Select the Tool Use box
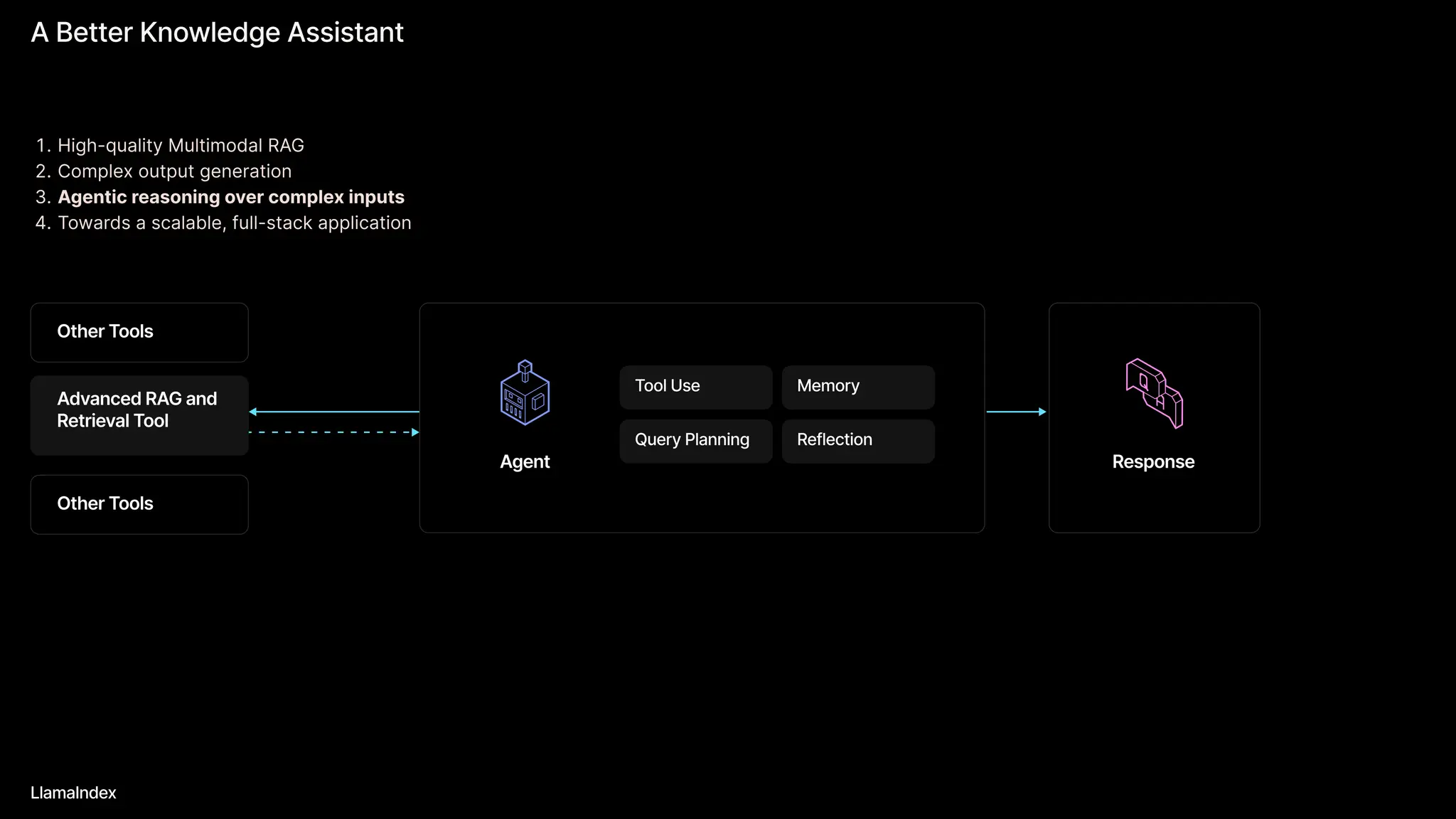 695,387
